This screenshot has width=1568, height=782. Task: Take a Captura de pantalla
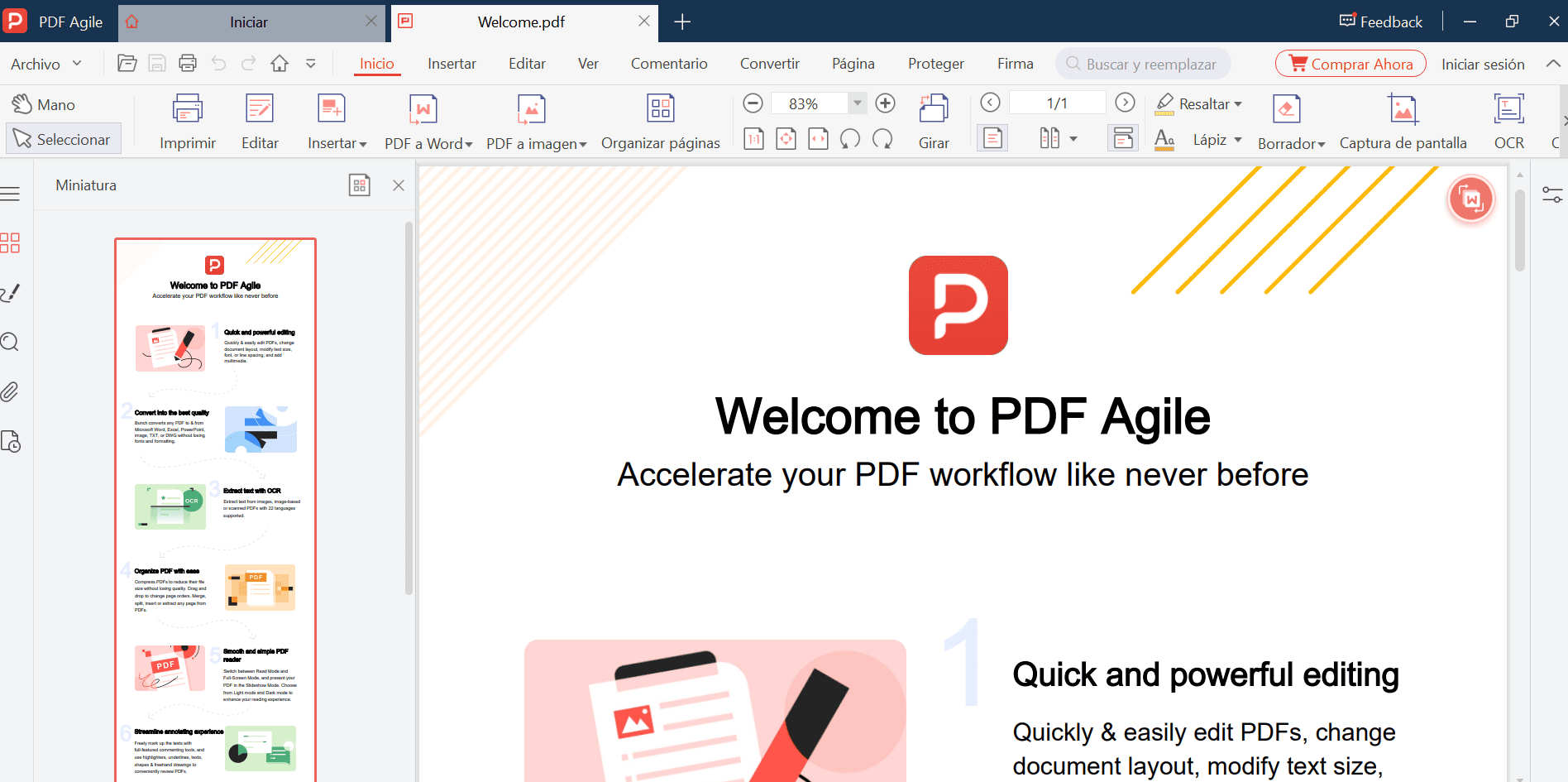1403,120
